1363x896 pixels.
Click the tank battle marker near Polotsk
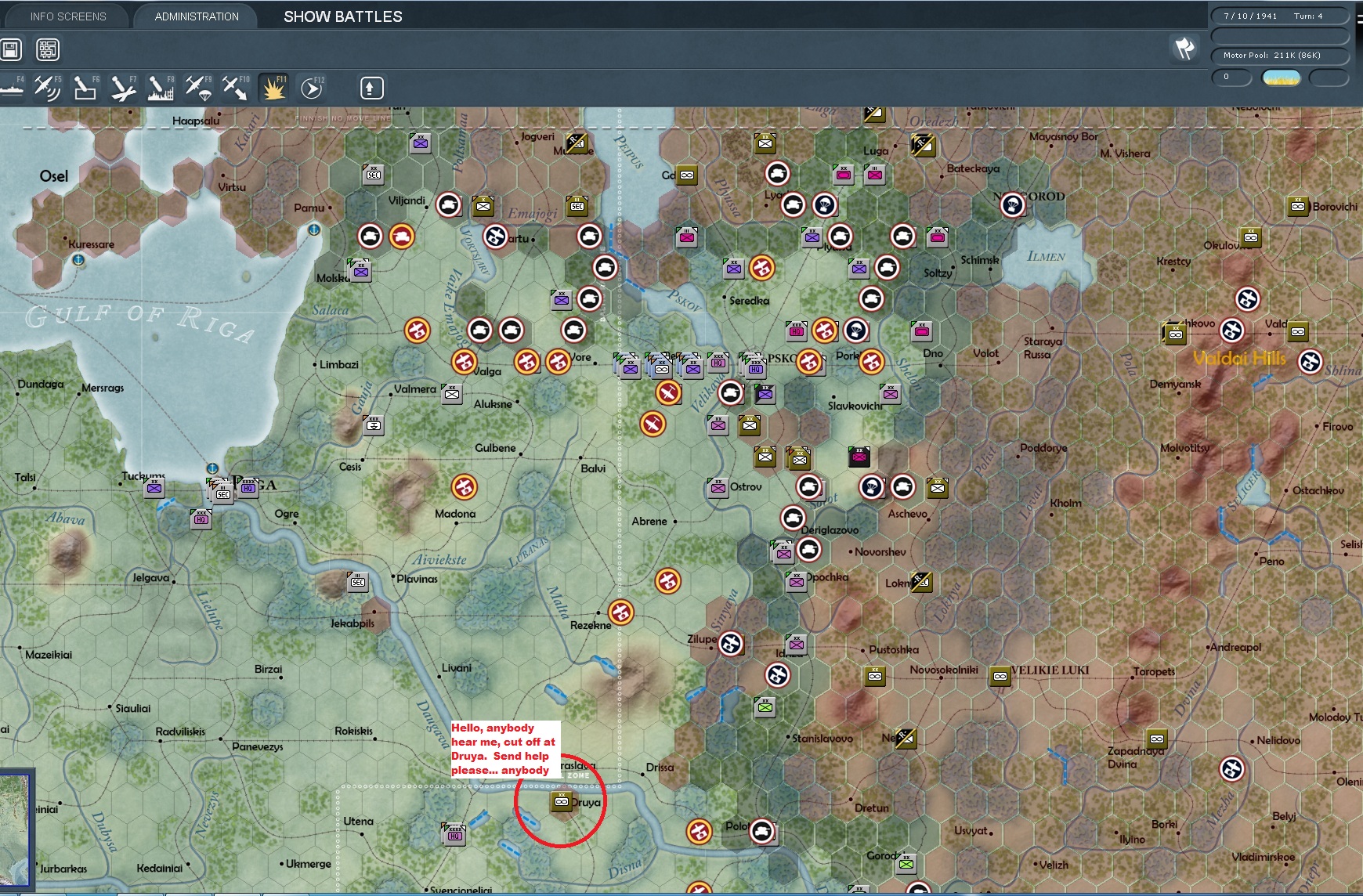point(762,831)
